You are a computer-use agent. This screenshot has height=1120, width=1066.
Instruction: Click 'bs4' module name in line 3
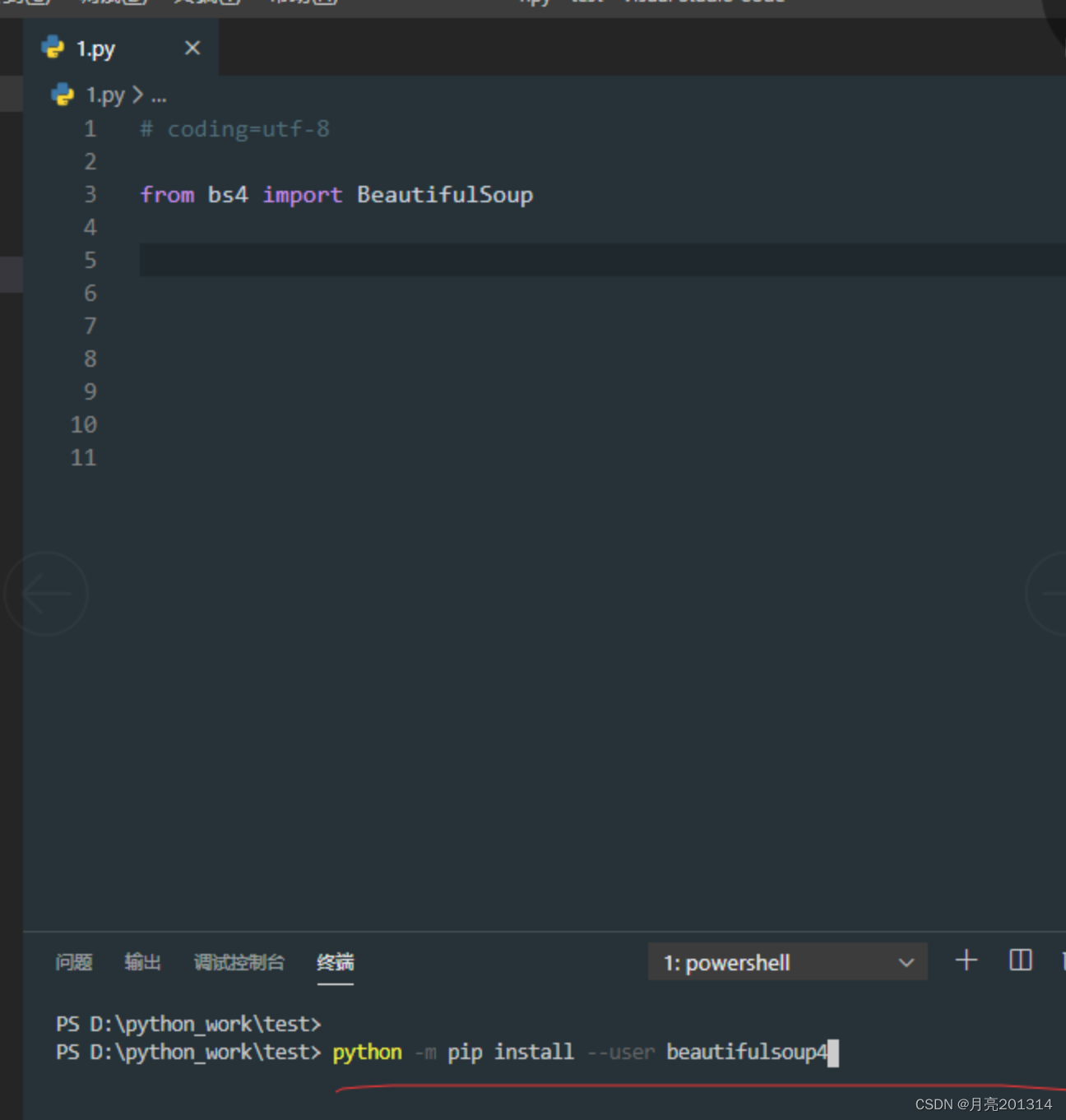(228, 195)
